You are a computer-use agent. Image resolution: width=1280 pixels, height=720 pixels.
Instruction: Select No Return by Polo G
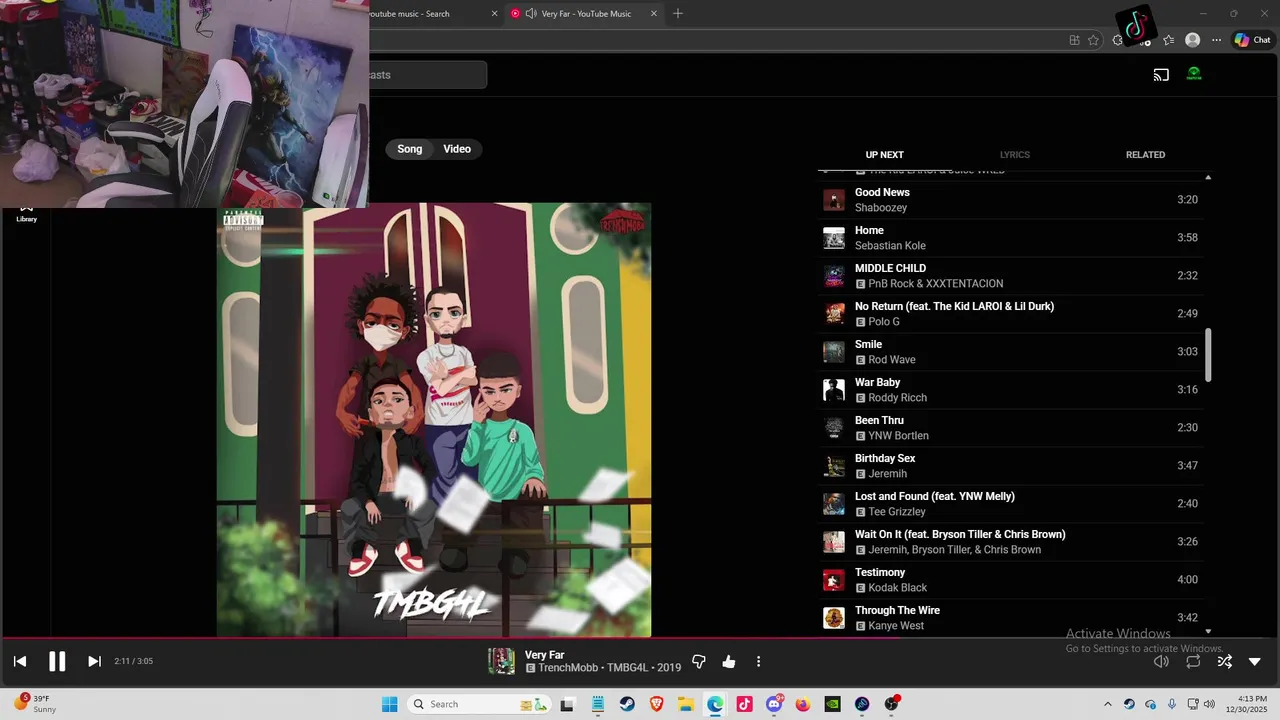pyautogui.click(x=1010, y=314)
